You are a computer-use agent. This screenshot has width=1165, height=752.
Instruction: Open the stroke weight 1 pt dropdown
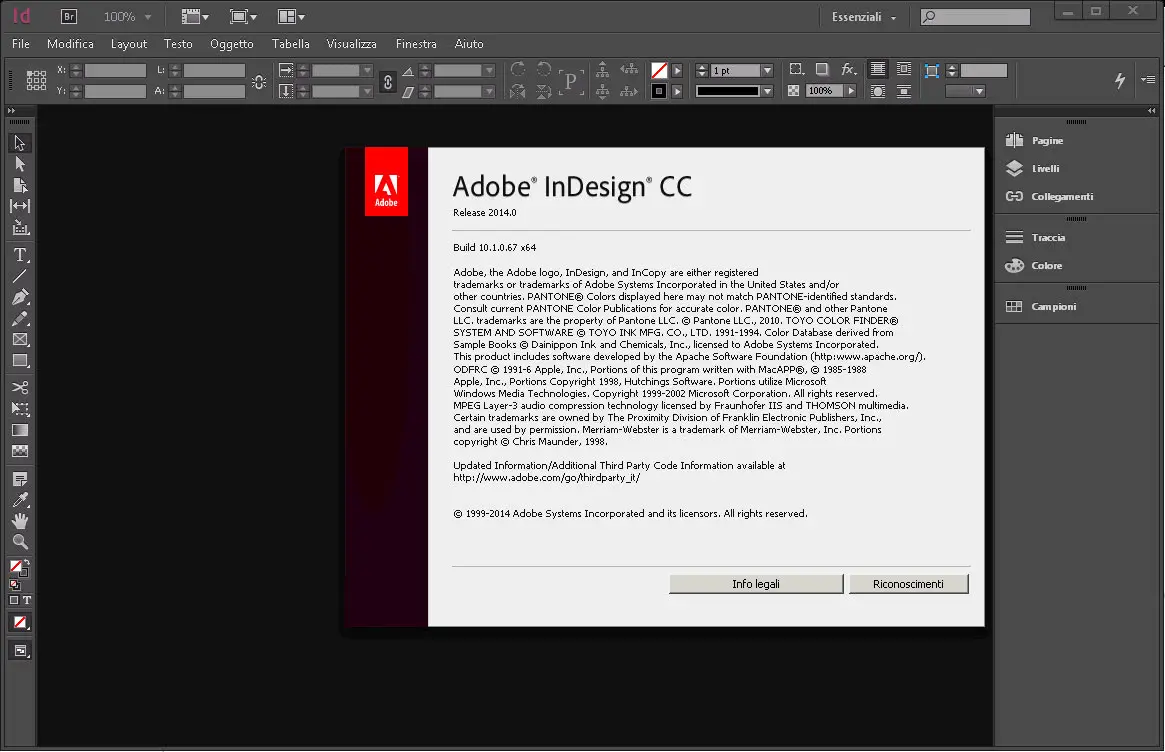[x=768, y=71]
